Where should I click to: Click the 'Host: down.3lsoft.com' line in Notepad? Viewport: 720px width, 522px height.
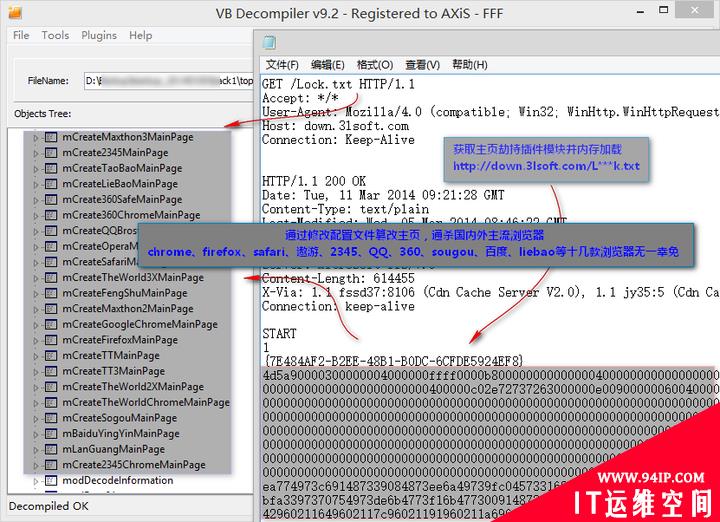tap(335, 126)
